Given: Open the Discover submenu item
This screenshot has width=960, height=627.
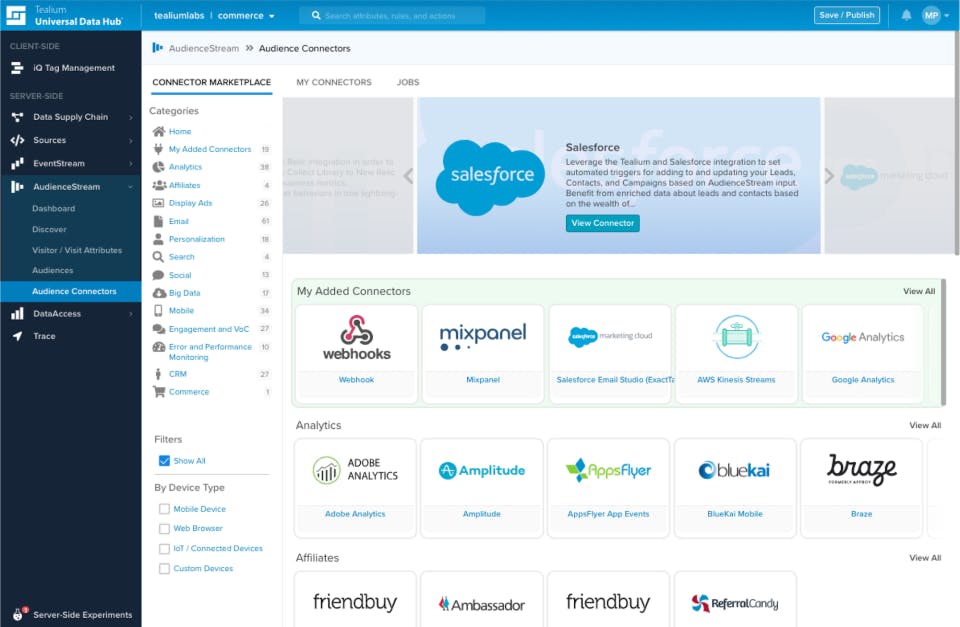Looking at the screenshot, I should coord(50,229).
